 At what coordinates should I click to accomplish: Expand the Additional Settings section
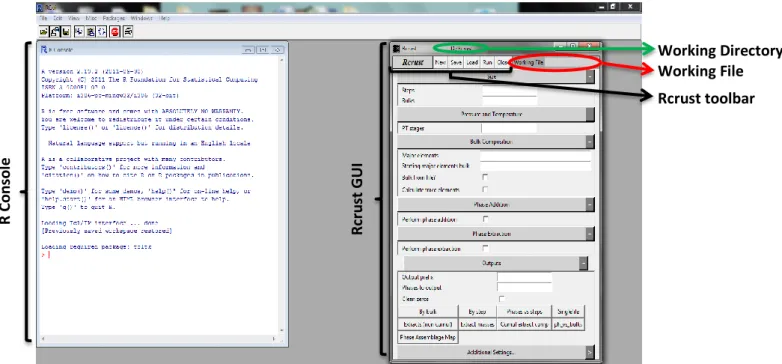click(x=590, y=352)
